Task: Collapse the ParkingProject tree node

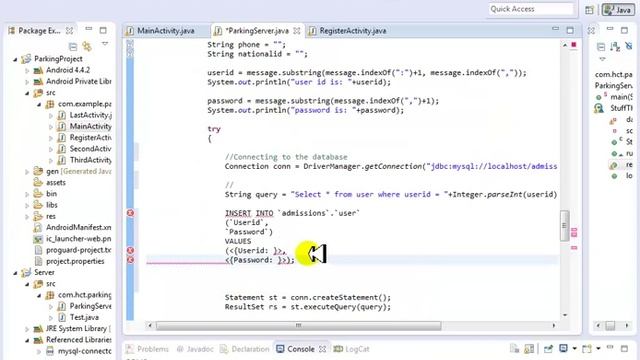Action: [x=16, y=59]
